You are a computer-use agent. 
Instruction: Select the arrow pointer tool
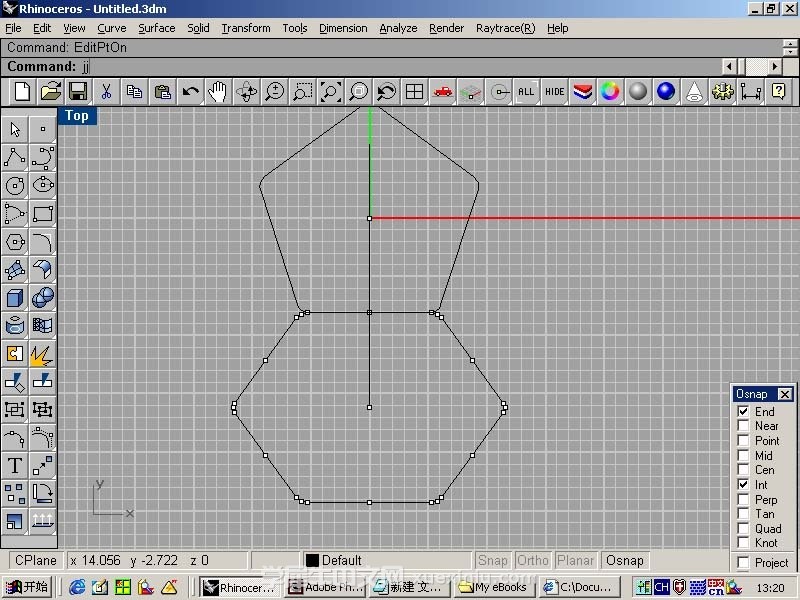click(x=15, y=129)
